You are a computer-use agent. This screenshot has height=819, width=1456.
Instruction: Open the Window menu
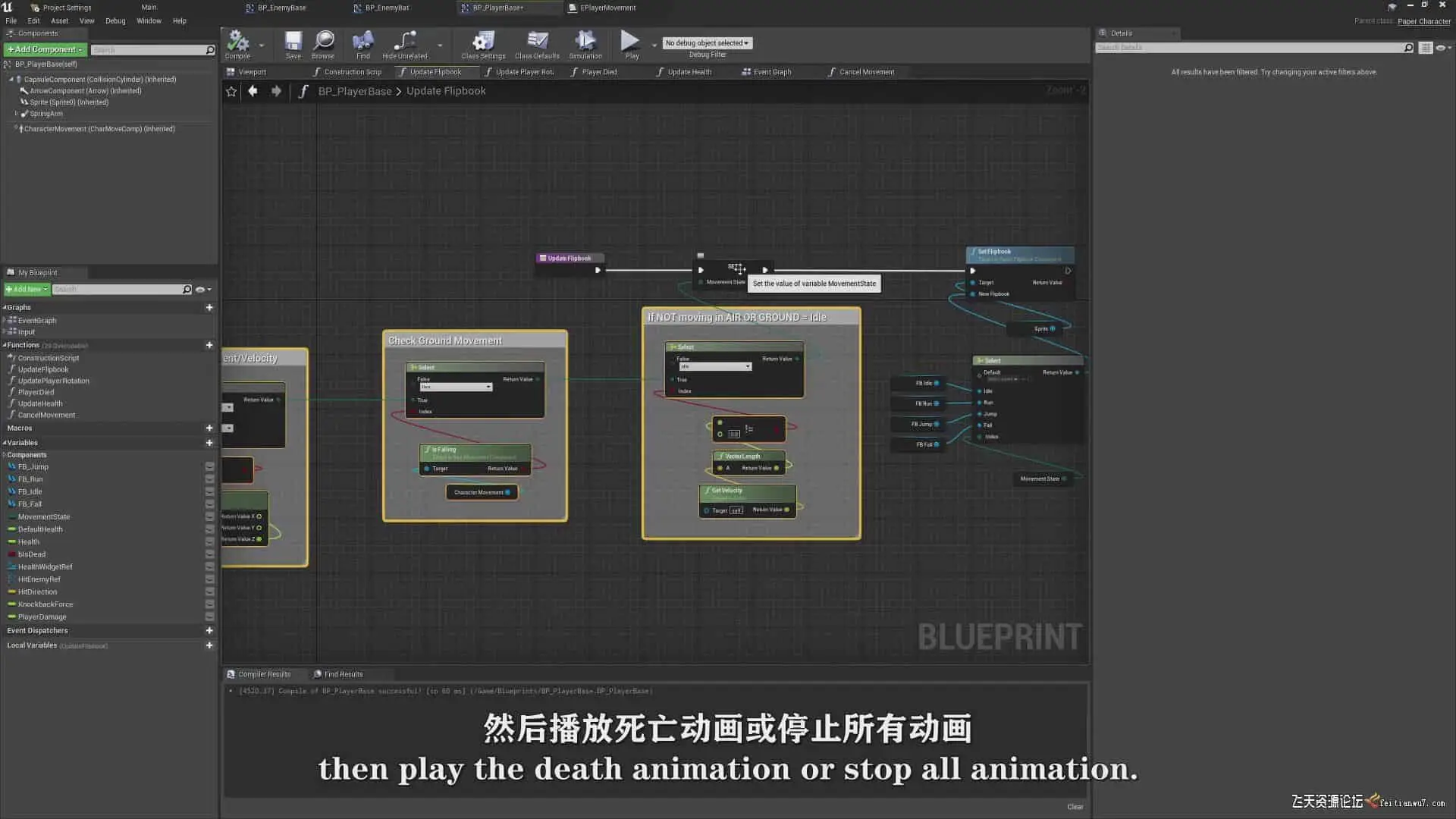coord(149,21)
